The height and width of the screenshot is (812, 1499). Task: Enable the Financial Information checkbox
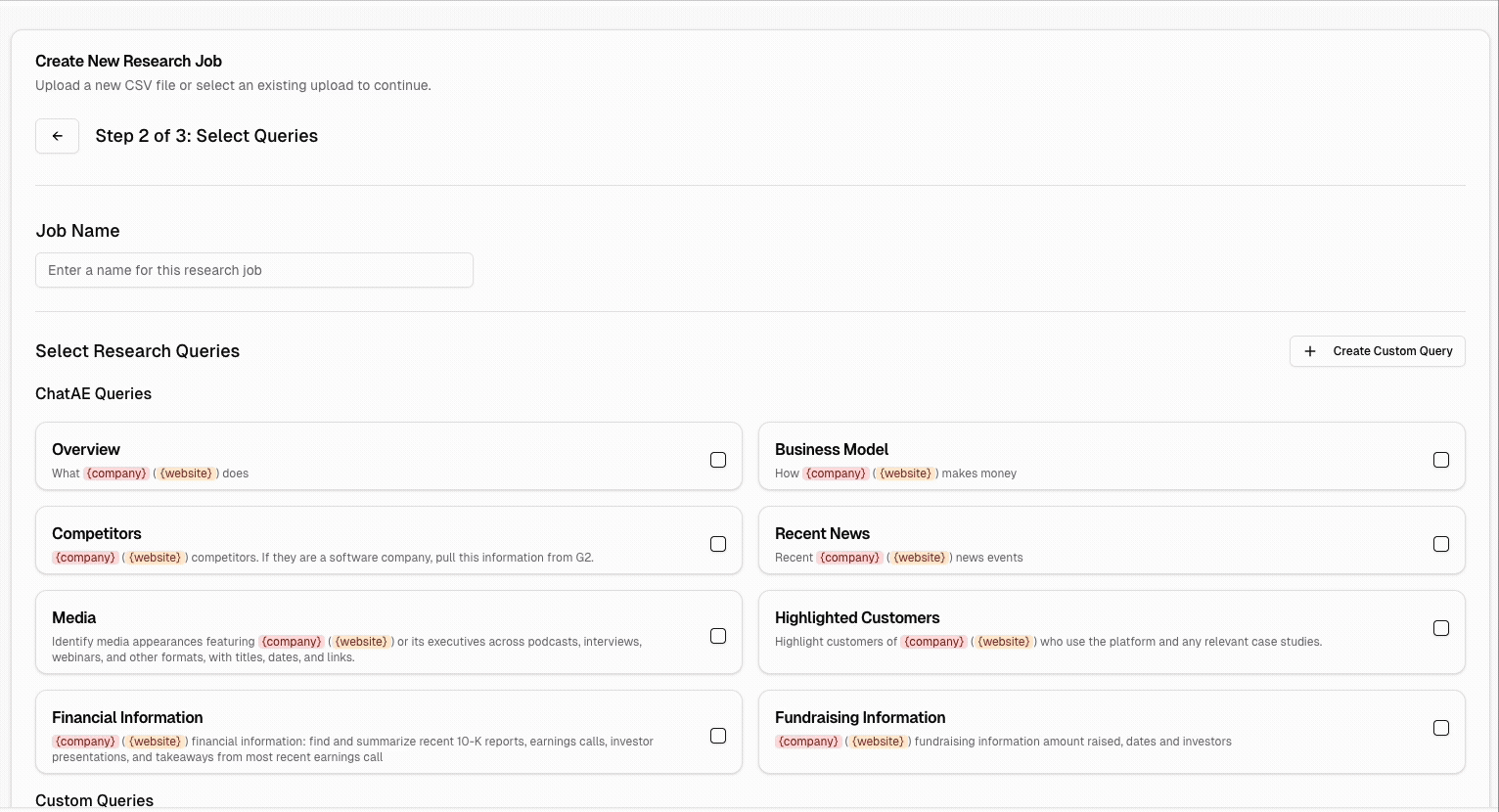pyautogui.click(x=718, y=736)
